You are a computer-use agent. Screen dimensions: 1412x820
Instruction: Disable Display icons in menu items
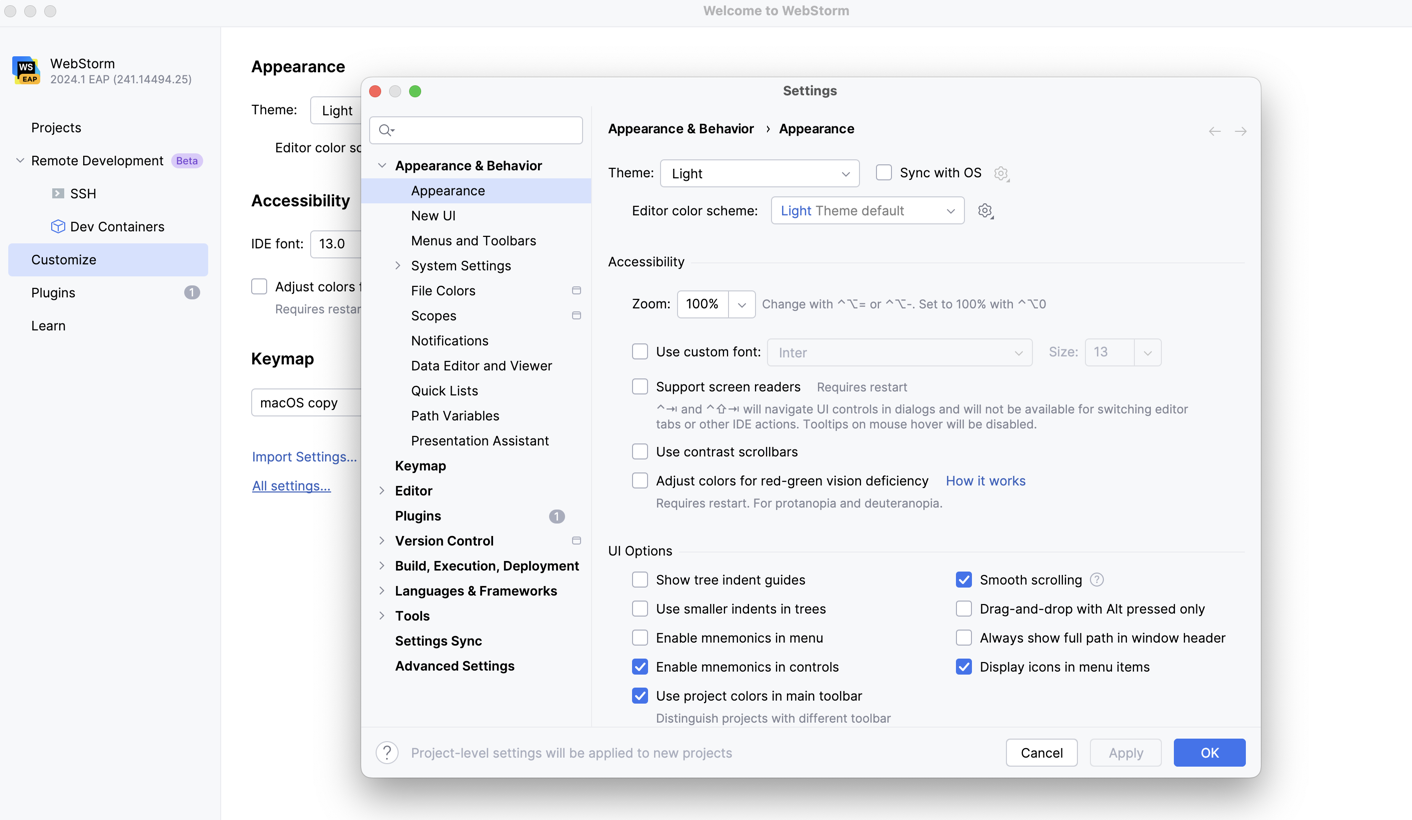(x=963, y=666)
